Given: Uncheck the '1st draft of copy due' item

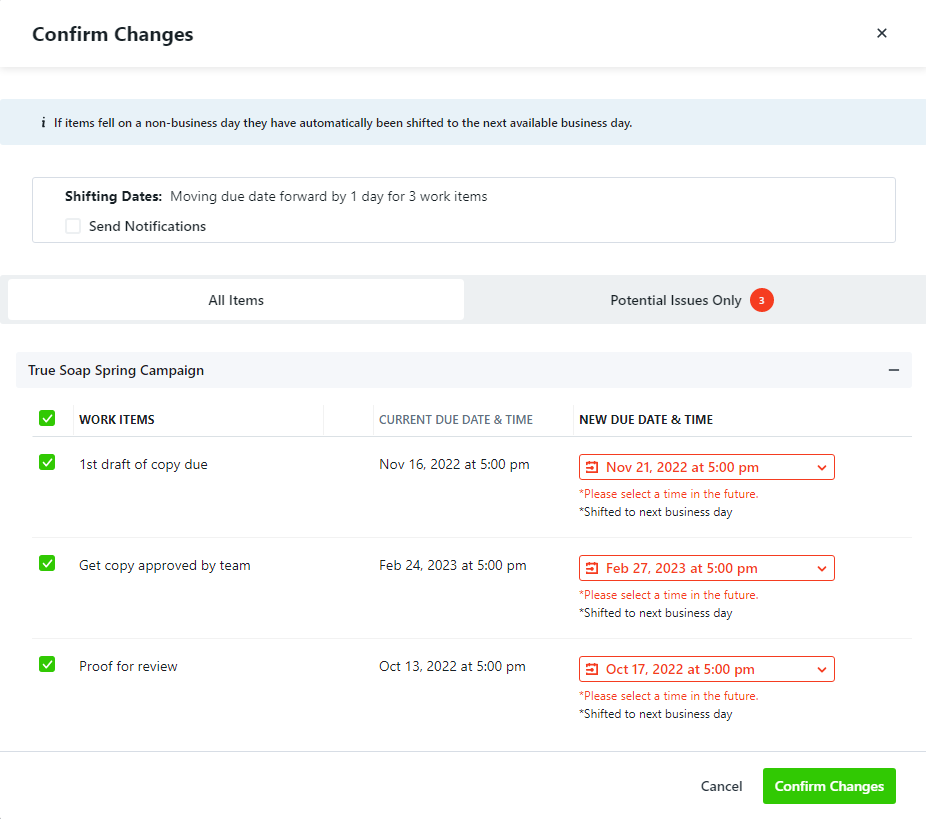Looking at the screenshot, I should coord(47,462).
